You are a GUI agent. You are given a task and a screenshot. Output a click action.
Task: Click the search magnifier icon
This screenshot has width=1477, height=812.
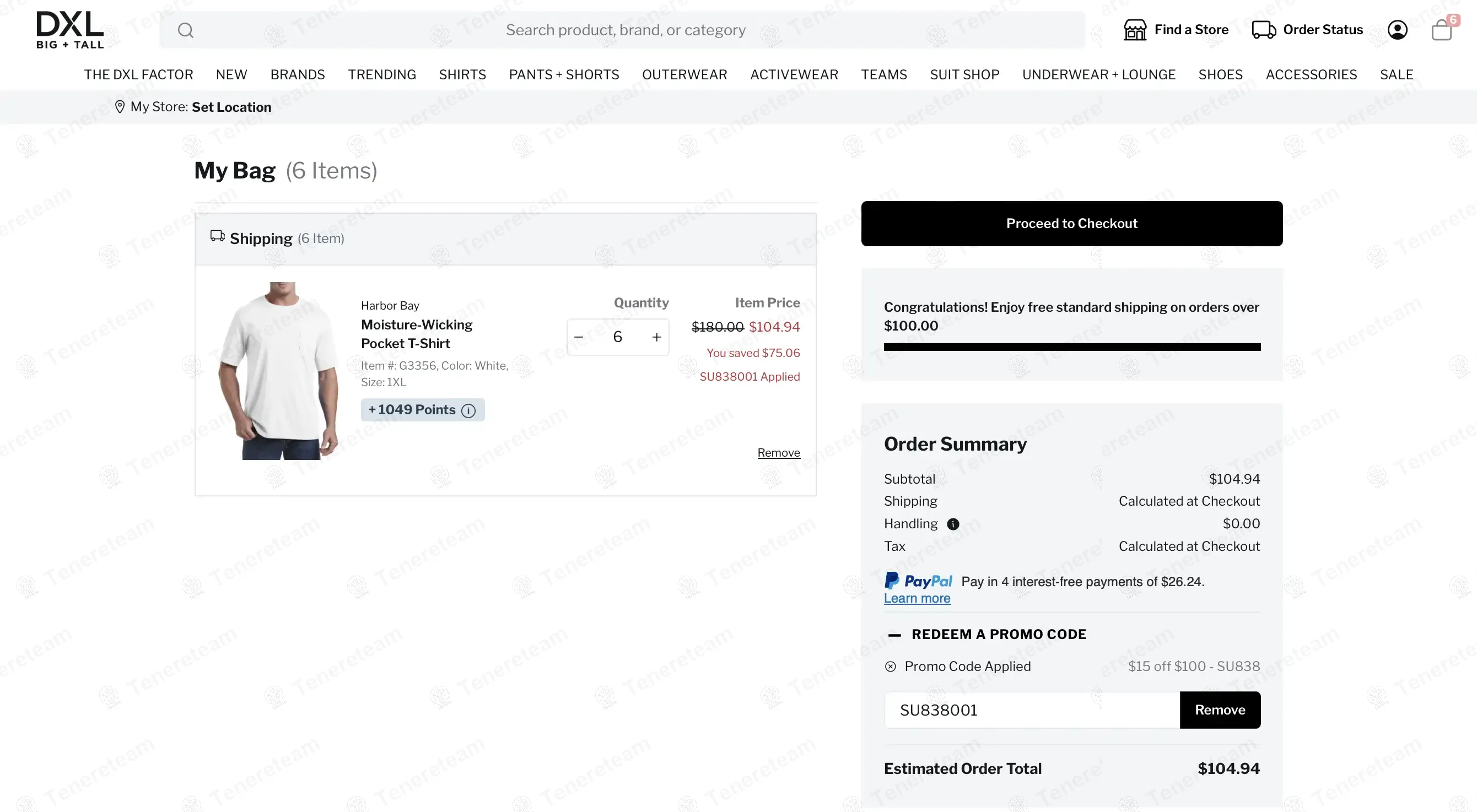185,30
